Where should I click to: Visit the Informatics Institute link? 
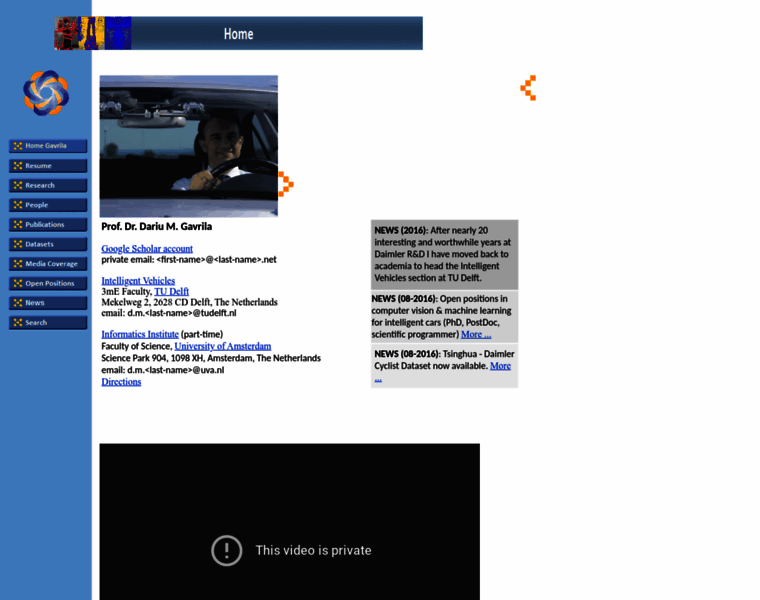[140, 334]
